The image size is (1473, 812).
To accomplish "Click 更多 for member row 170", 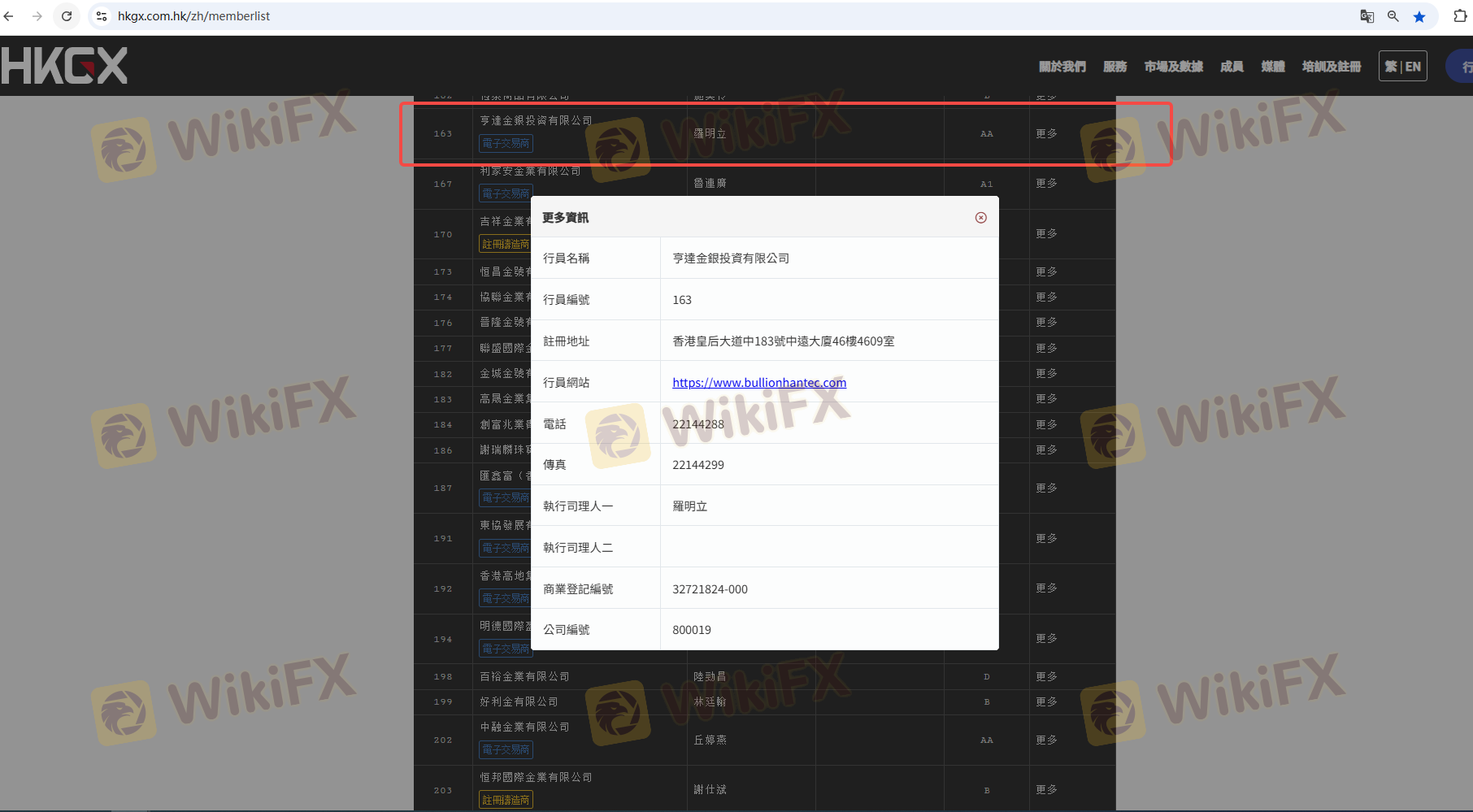I will tap(1046, 233).
